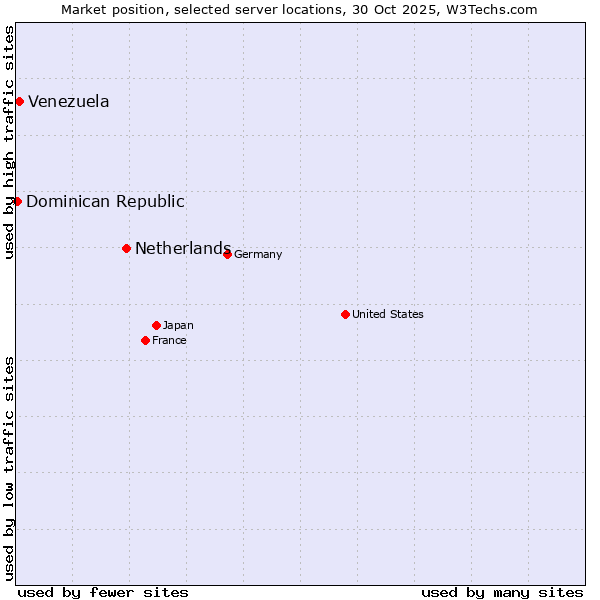The height and width of the screenshot is (600, 600).
Task: Click the Venezuela red data point
Action: [19, 101]
